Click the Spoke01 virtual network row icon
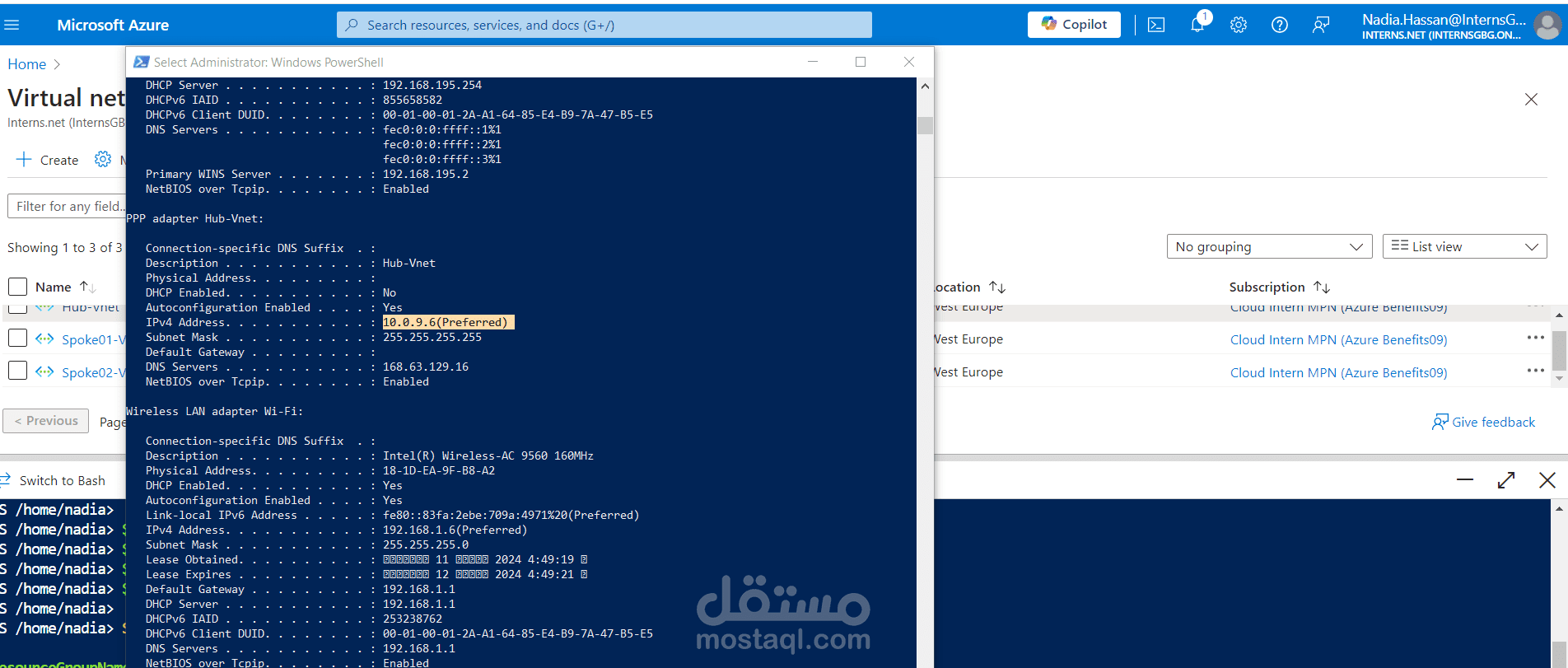1568x668 pixels. coord(44,339)
